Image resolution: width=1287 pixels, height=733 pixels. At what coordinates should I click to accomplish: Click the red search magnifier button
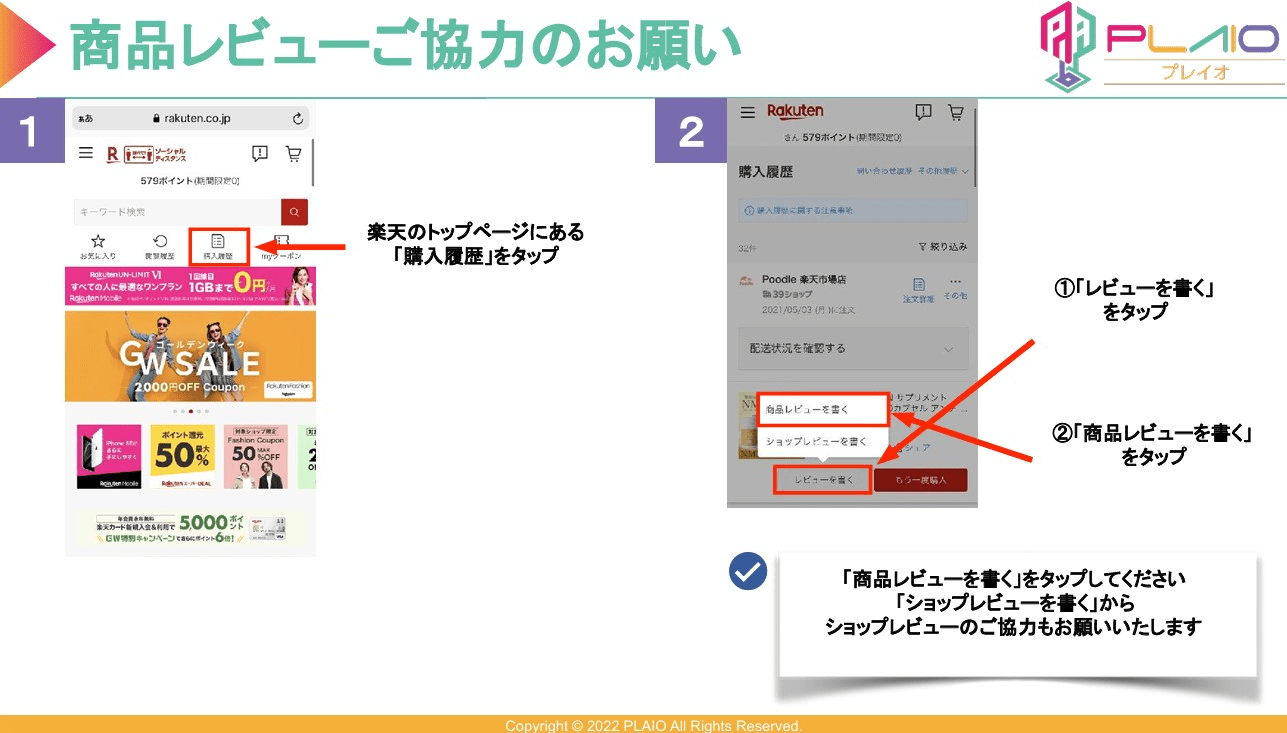[294, 212]
